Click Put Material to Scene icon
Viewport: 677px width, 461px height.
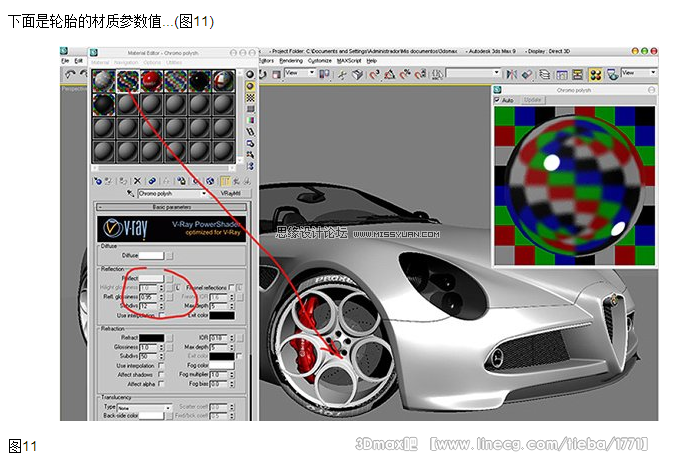click(109, 181)
